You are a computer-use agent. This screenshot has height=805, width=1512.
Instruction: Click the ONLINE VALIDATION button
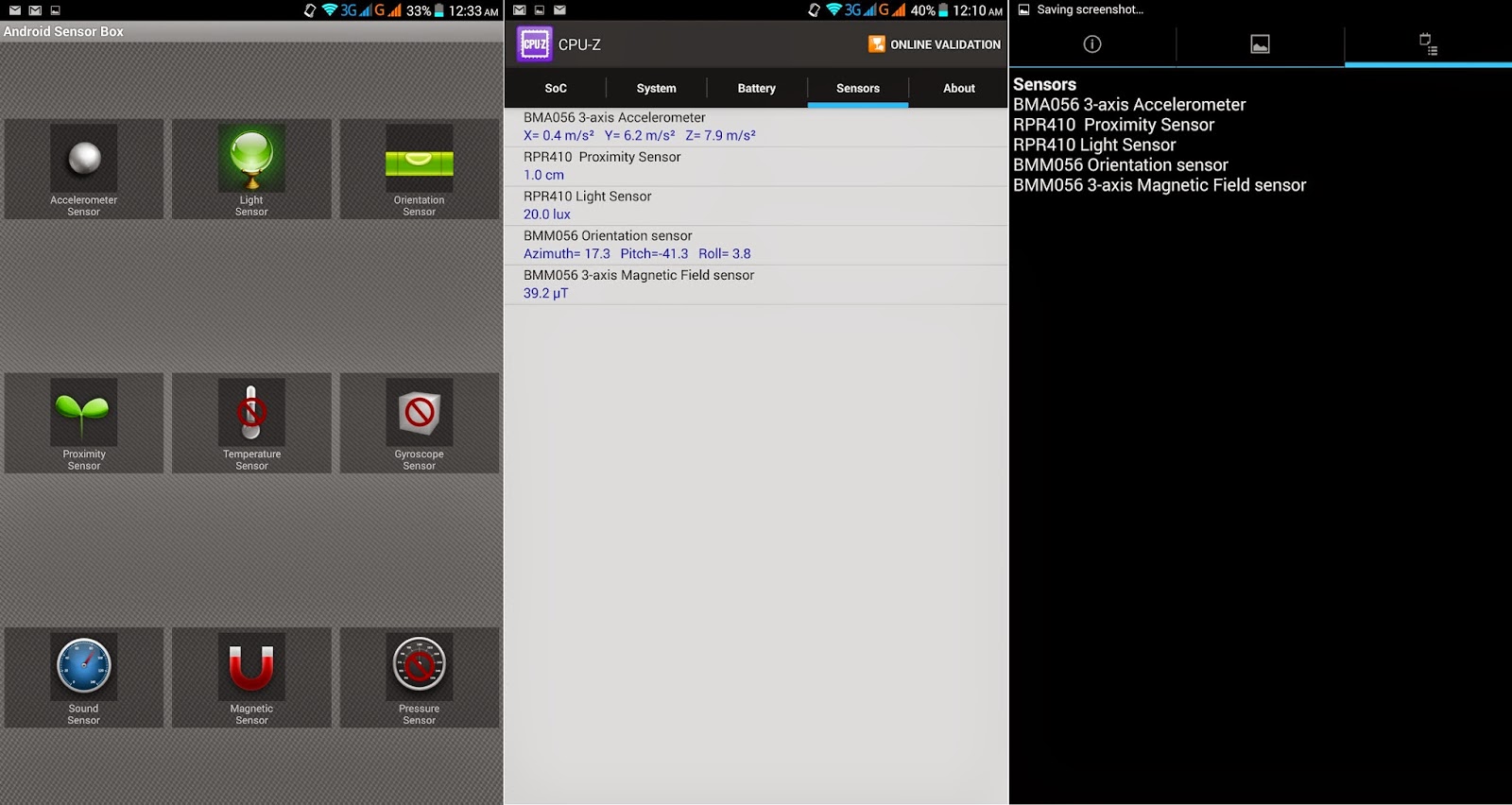point(935,44)
